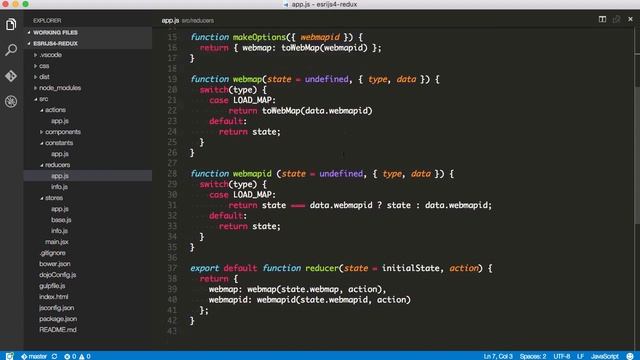Change indentation via Spaces: 2

[x=533, y=356]
